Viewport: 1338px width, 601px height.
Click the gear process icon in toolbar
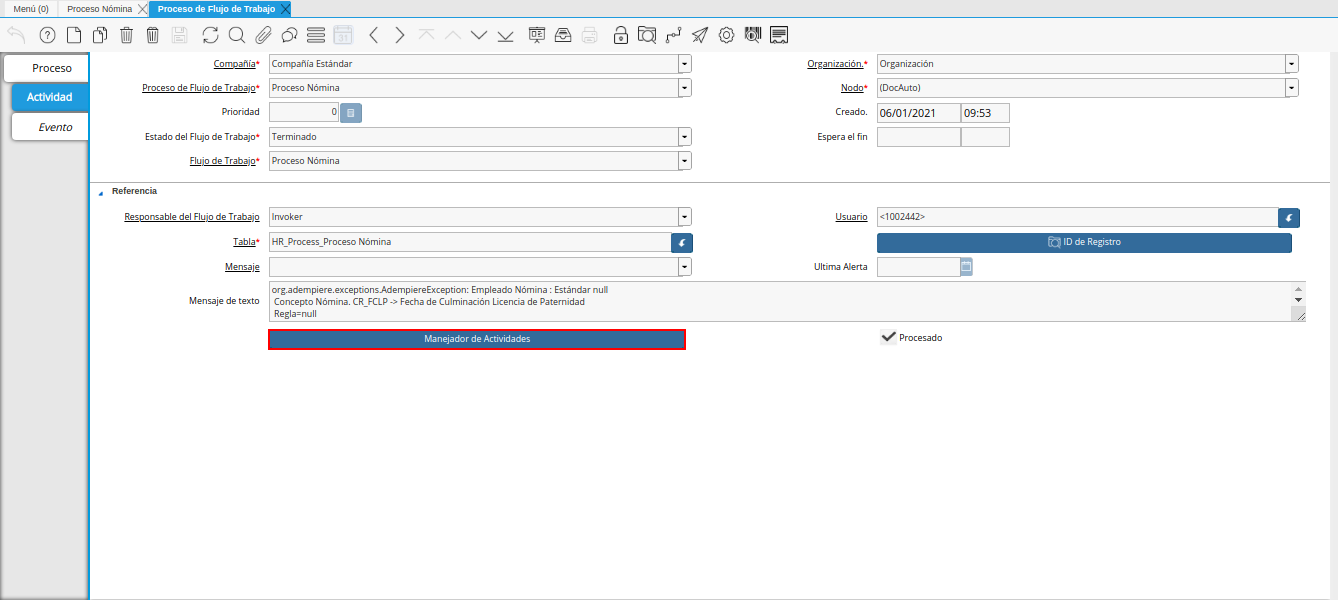coord(726,35)
